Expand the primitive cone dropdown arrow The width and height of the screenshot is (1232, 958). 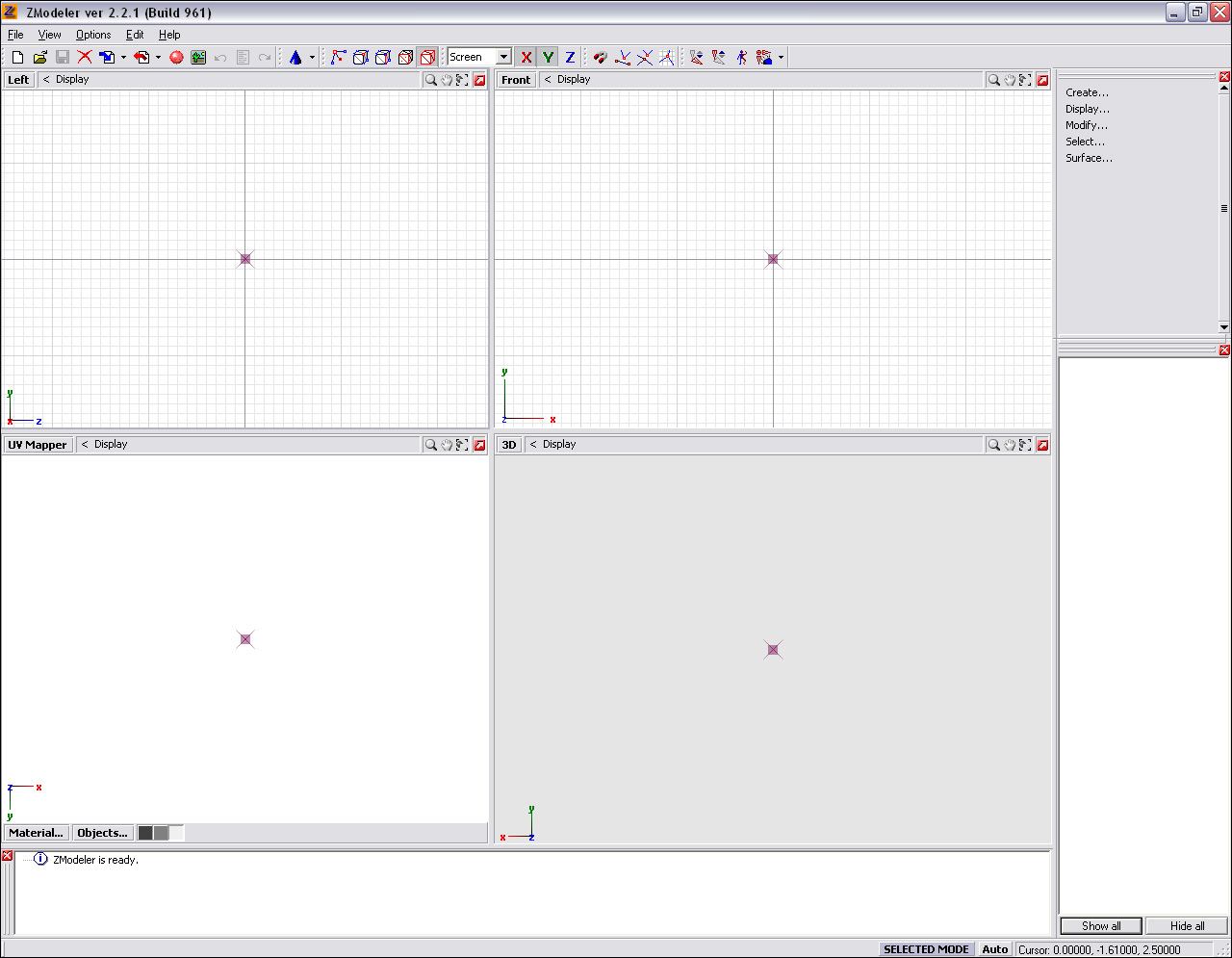(312, 57)
